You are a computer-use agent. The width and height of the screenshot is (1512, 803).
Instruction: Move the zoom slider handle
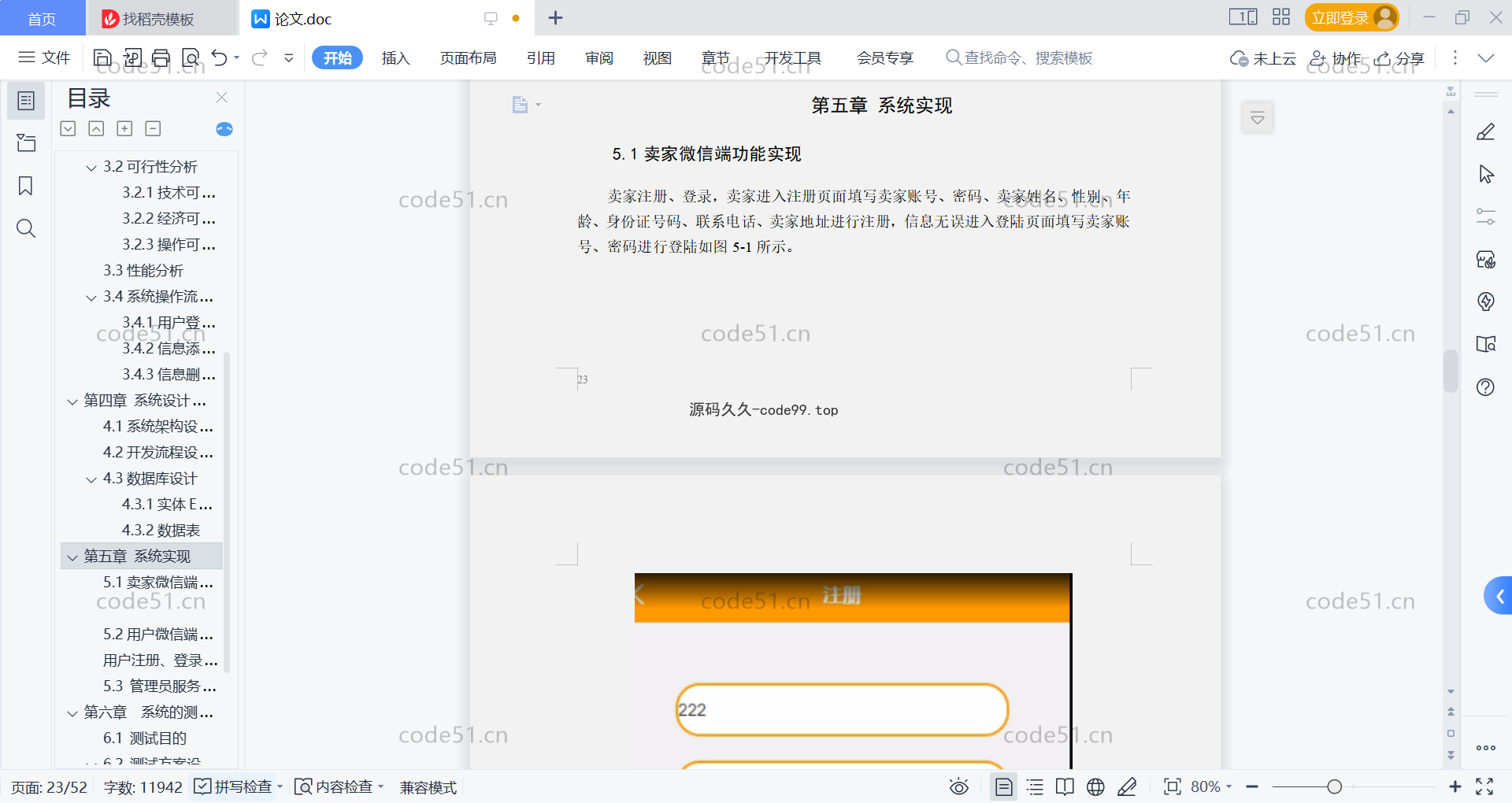[x=1334, y=786]
